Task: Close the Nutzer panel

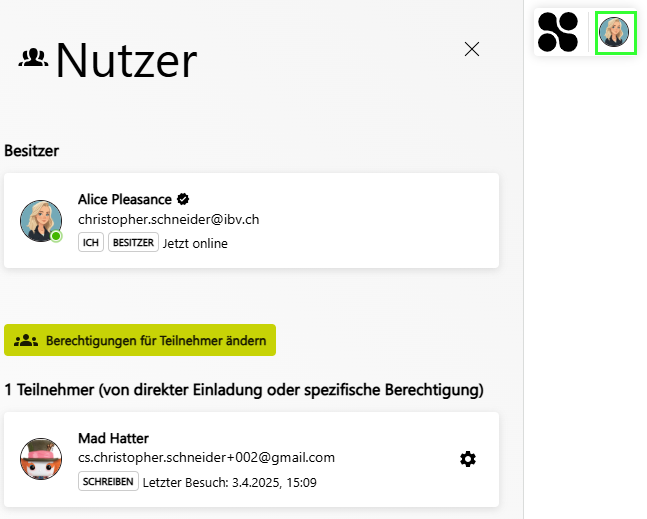Action: pos(472,49)
